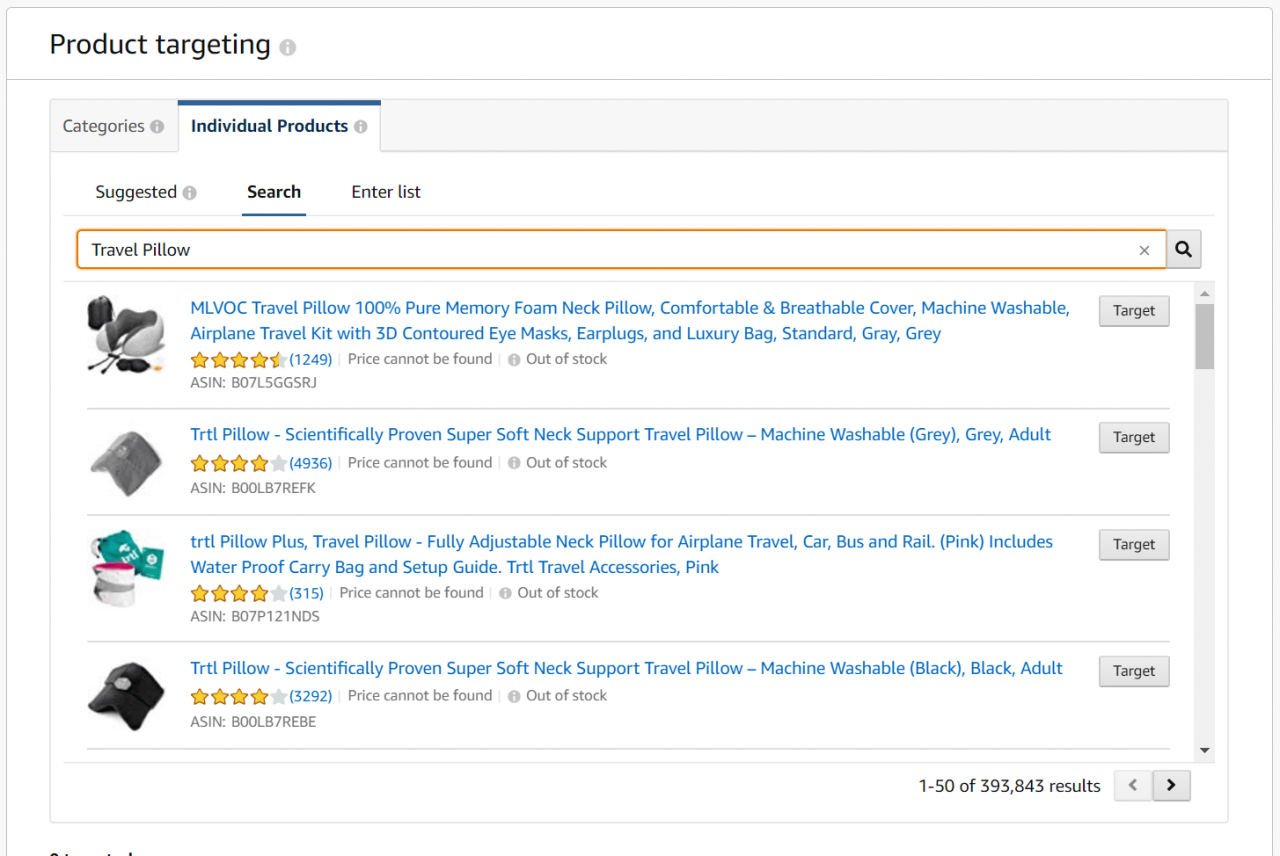Viewport: 1280px width, 856px height.
Task: Click the results list scroll down arrow
Action: click(1204, 751)
